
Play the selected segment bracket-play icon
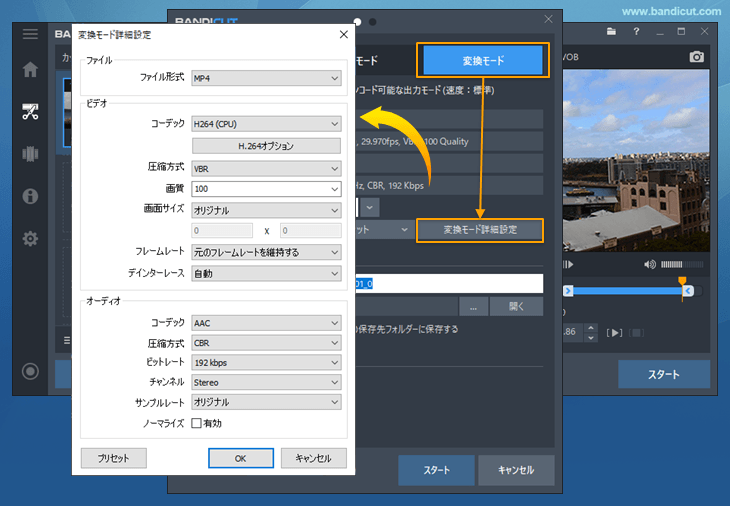coord(615,333)
